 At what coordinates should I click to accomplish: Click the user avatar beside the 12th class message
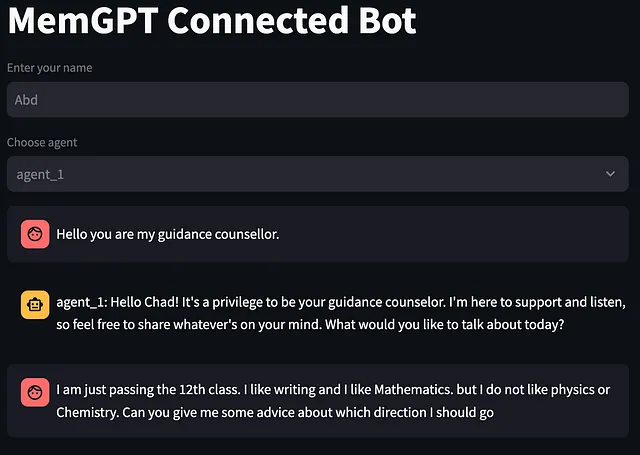(x=35, y=392)
